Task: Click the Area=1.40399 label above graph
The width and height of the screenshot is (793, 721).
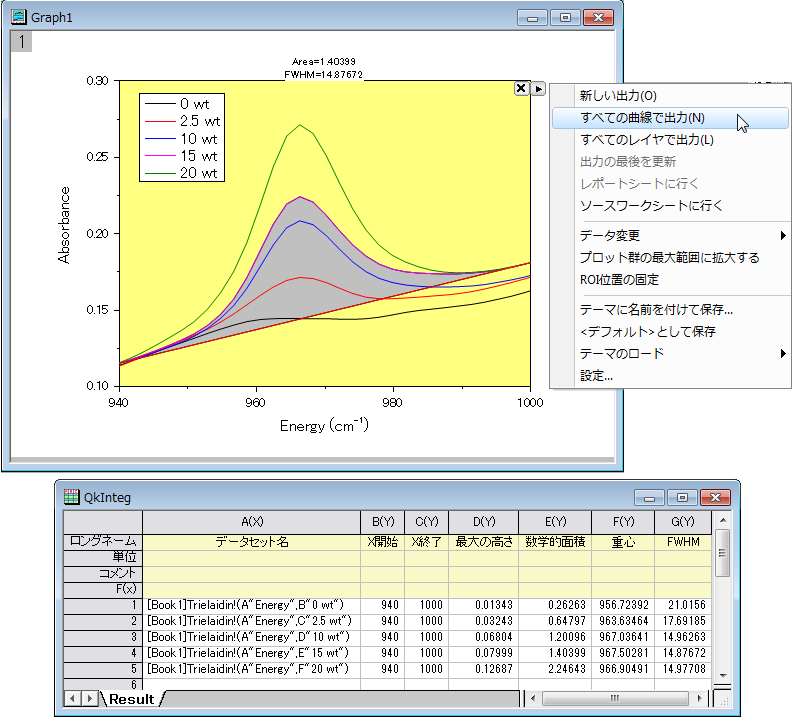Action: coord(324,62)
